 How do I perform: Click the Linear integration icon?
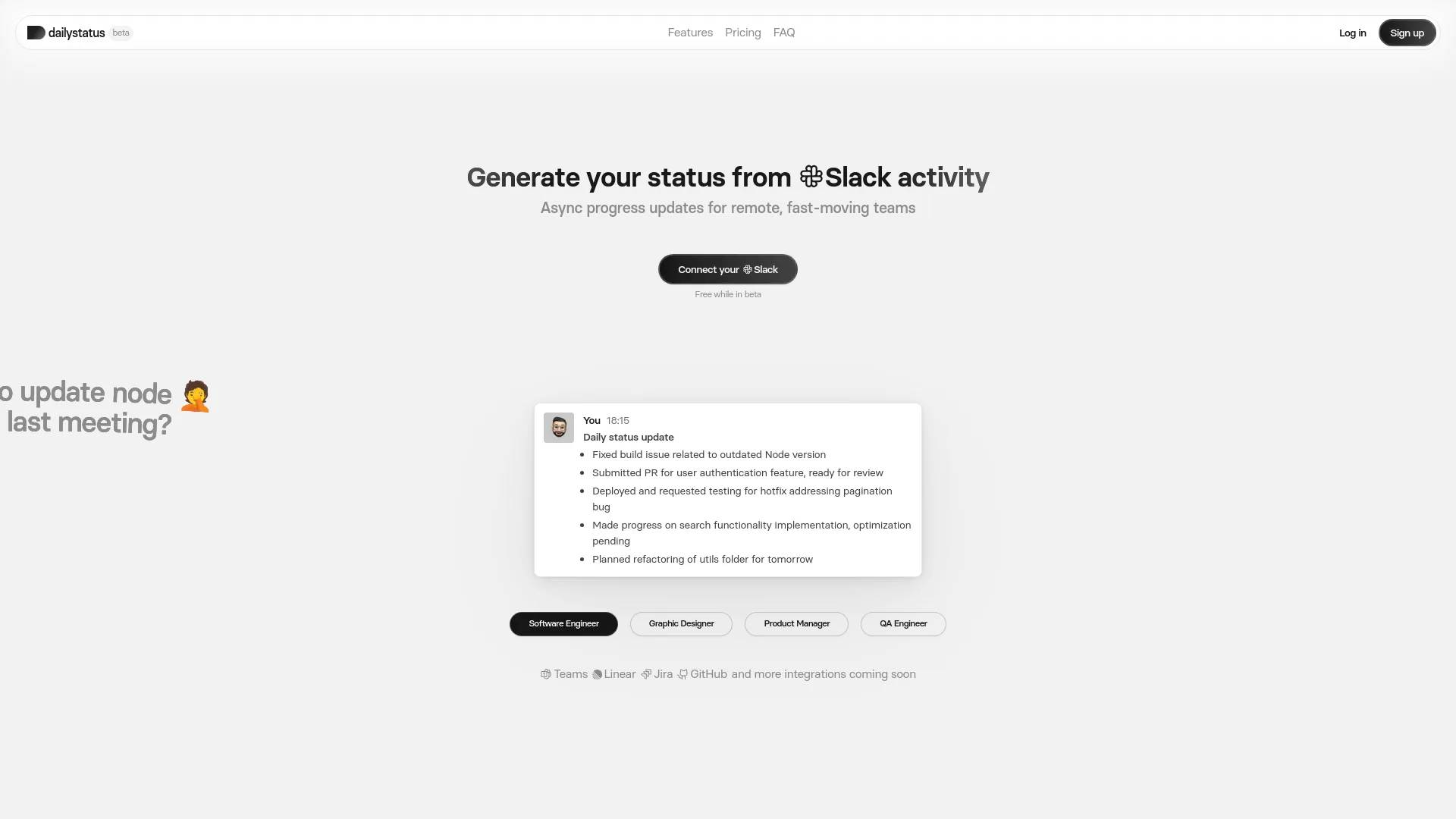tap(596, 674)
